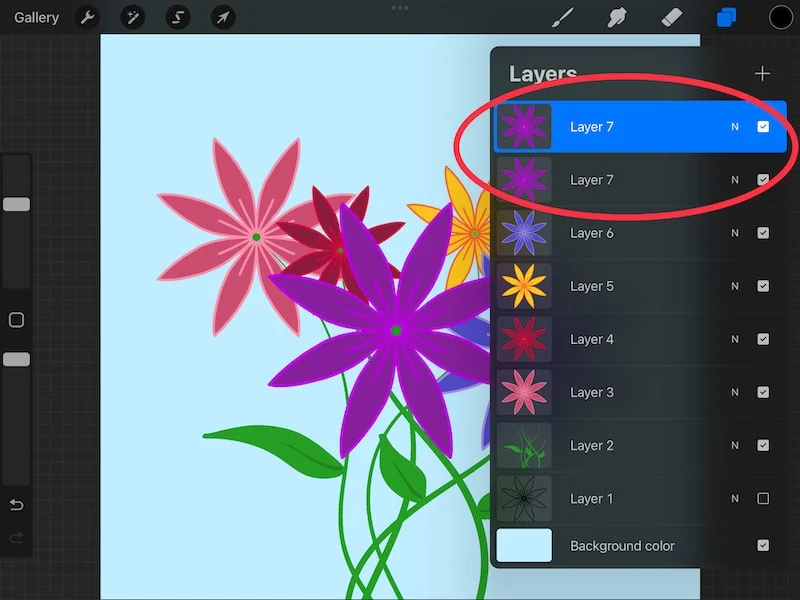
Task: Open blend mode N for Layer 1
Action: 735,498
